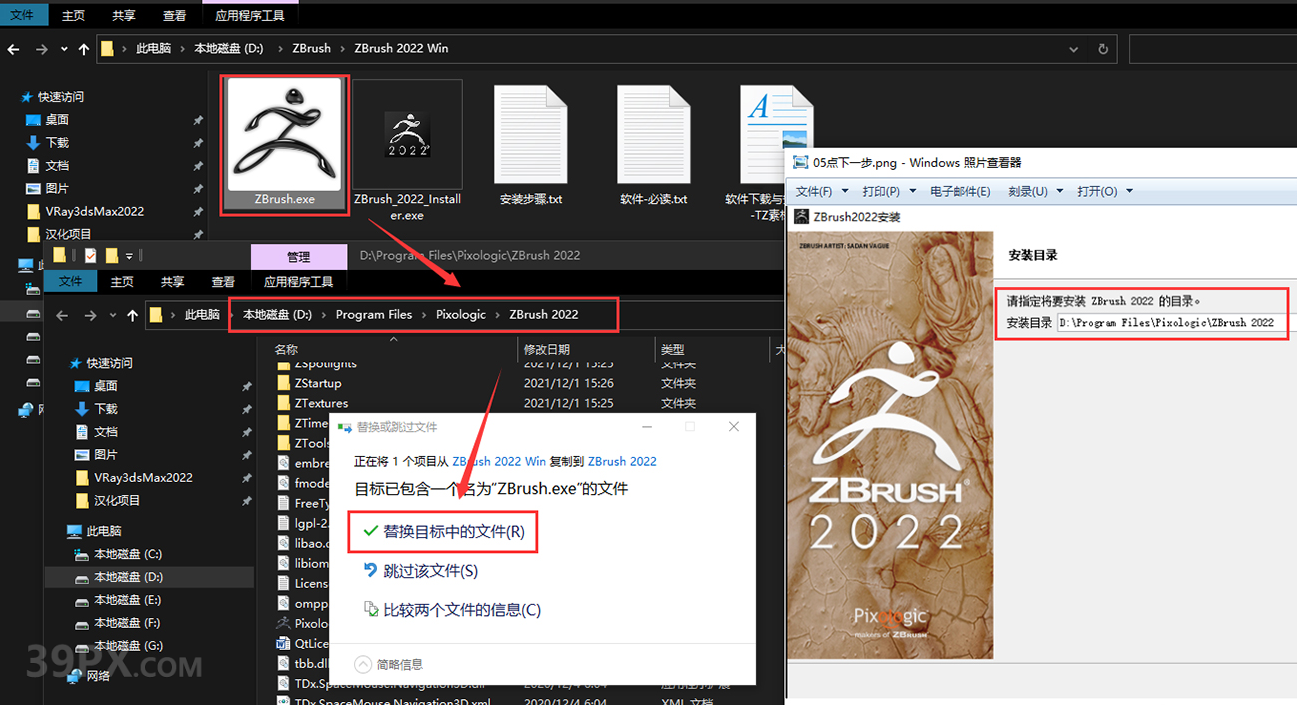Viewport: 1297px width, 705px height.
Task: Open 应用程序工具 tab in ZBrush 2022 Win window
Action: (250, 16)
